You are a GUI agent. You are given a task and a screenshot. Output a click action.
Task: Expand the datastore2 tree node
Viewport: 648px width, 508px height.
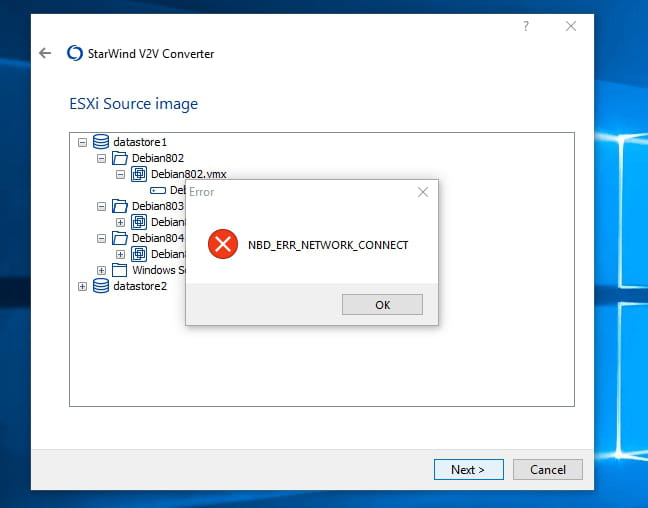82,286
